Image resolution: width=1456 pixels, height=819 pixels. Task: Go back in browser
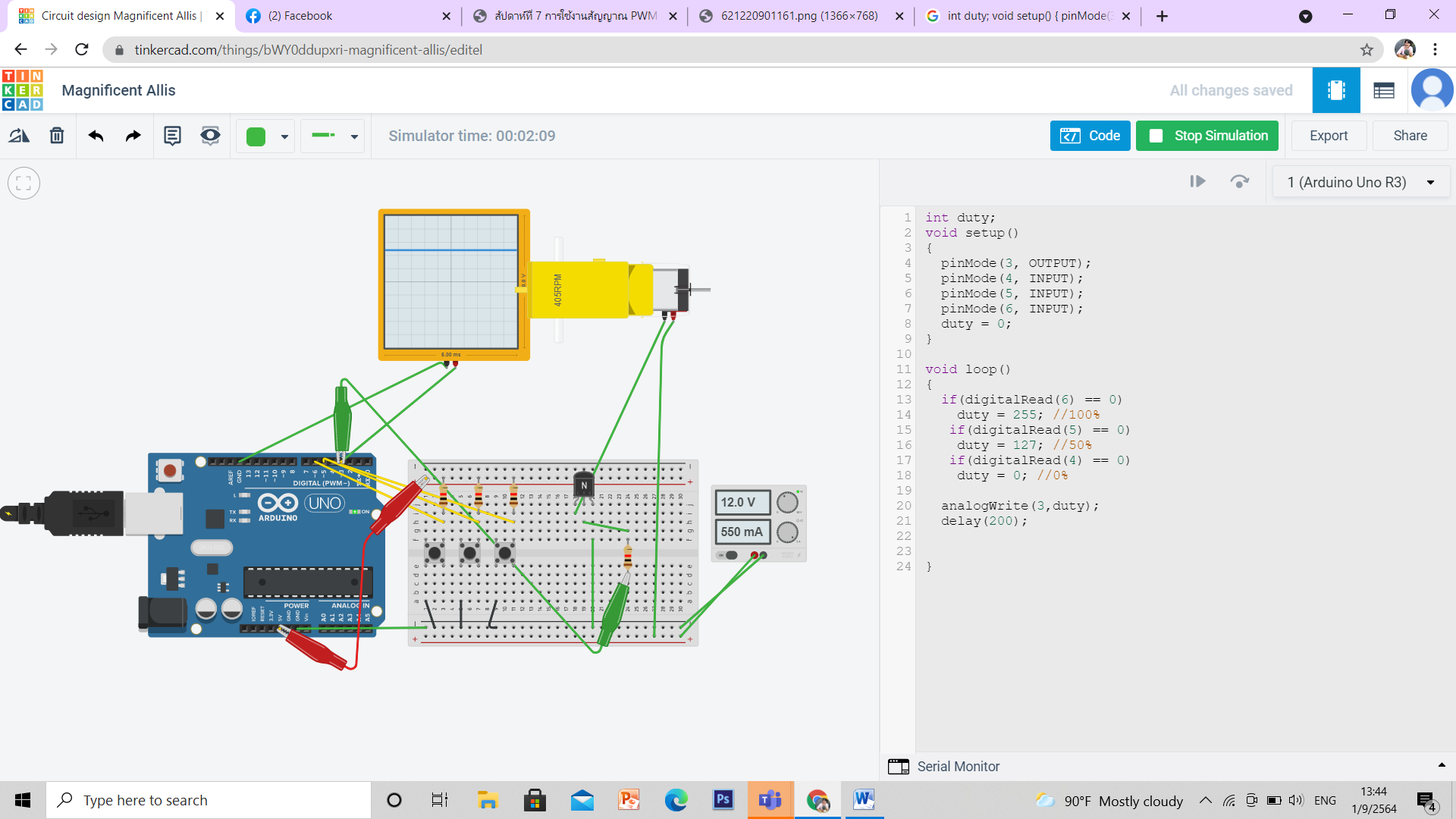click(20, 49)
